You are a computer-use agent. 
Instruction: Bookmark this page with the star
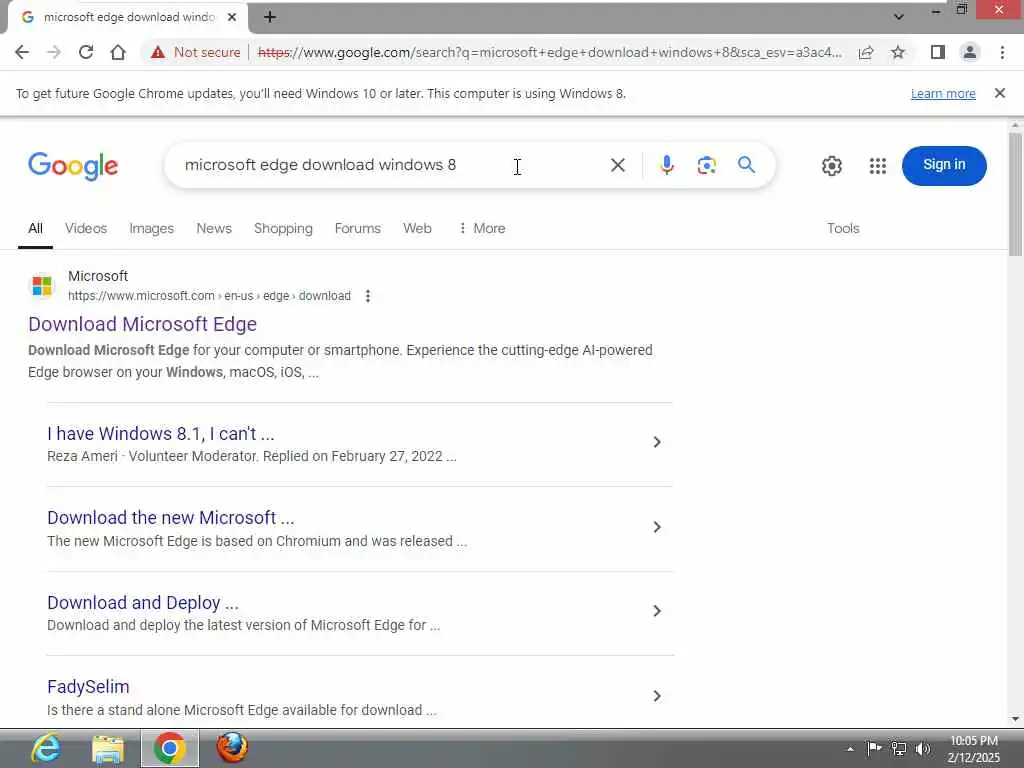pyautogui.click(x=899, y=52)
